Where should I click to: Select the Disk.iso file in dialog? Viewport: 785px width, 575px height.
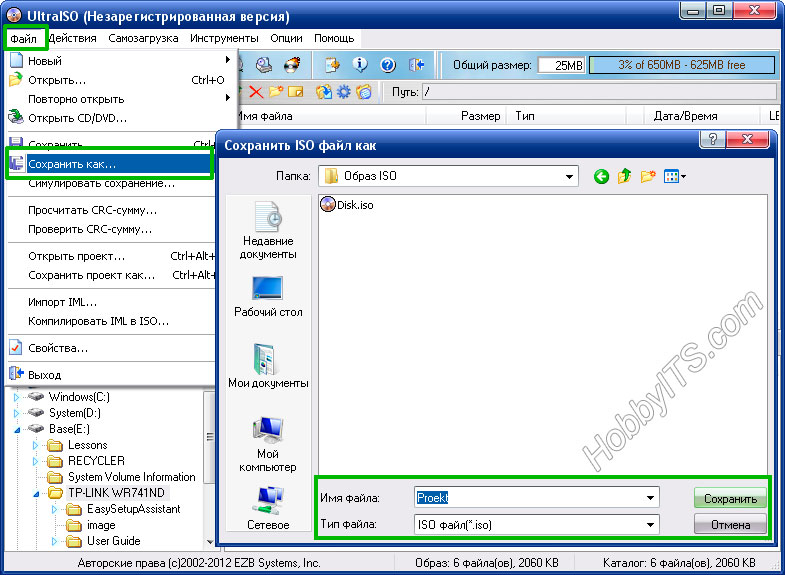[347, 205]
